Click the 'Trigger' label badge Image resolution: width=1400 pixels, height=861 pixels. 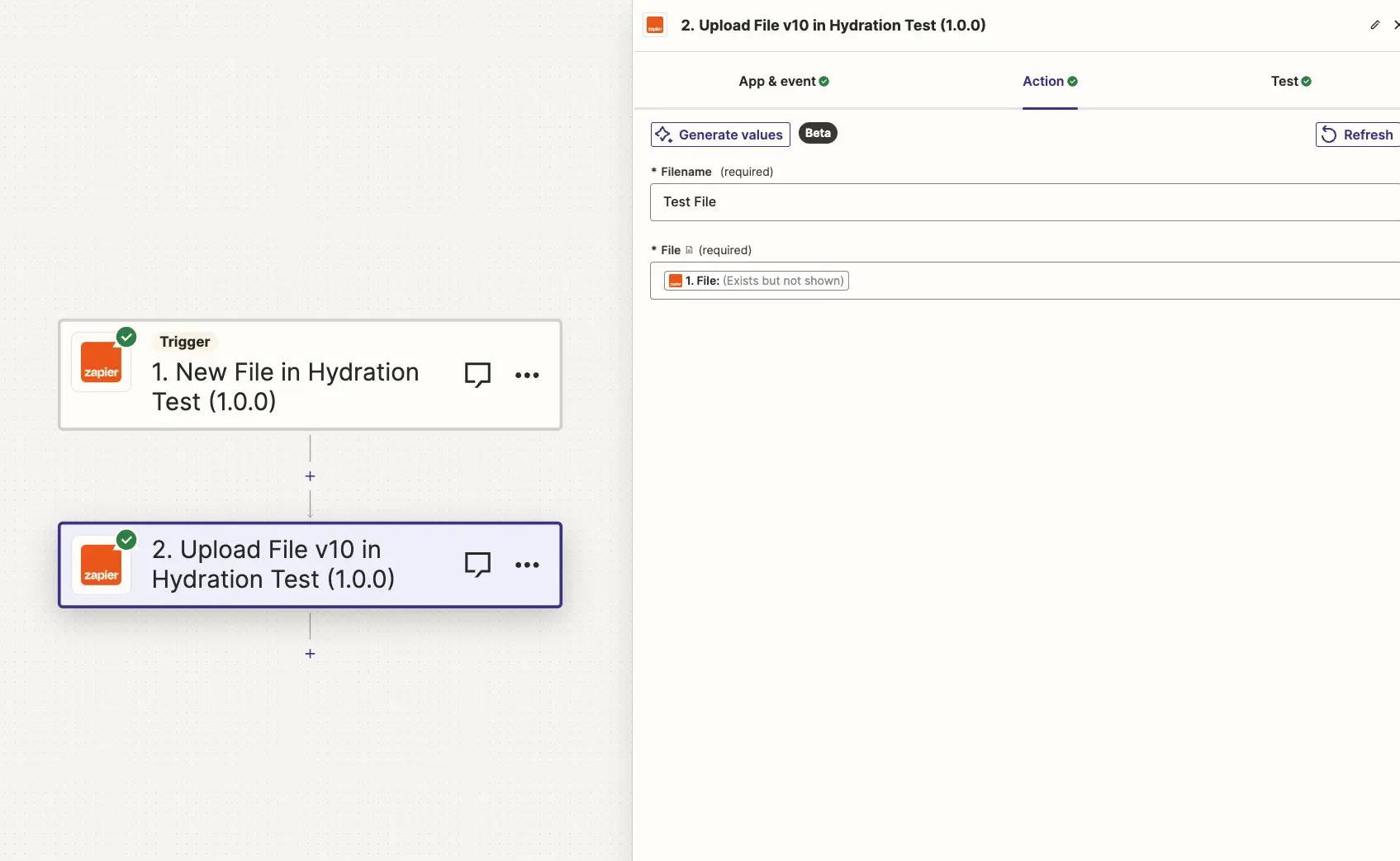[x=185, y=342]
